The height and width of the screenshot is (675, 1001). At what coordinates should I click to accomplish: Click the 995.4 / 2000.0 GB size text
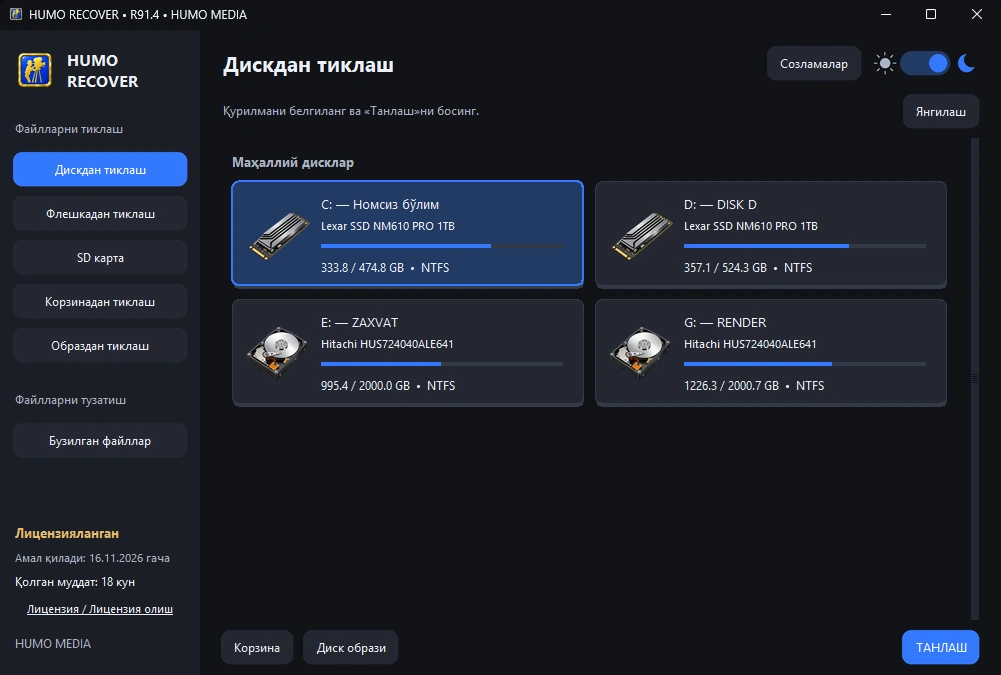pos(365,386)
